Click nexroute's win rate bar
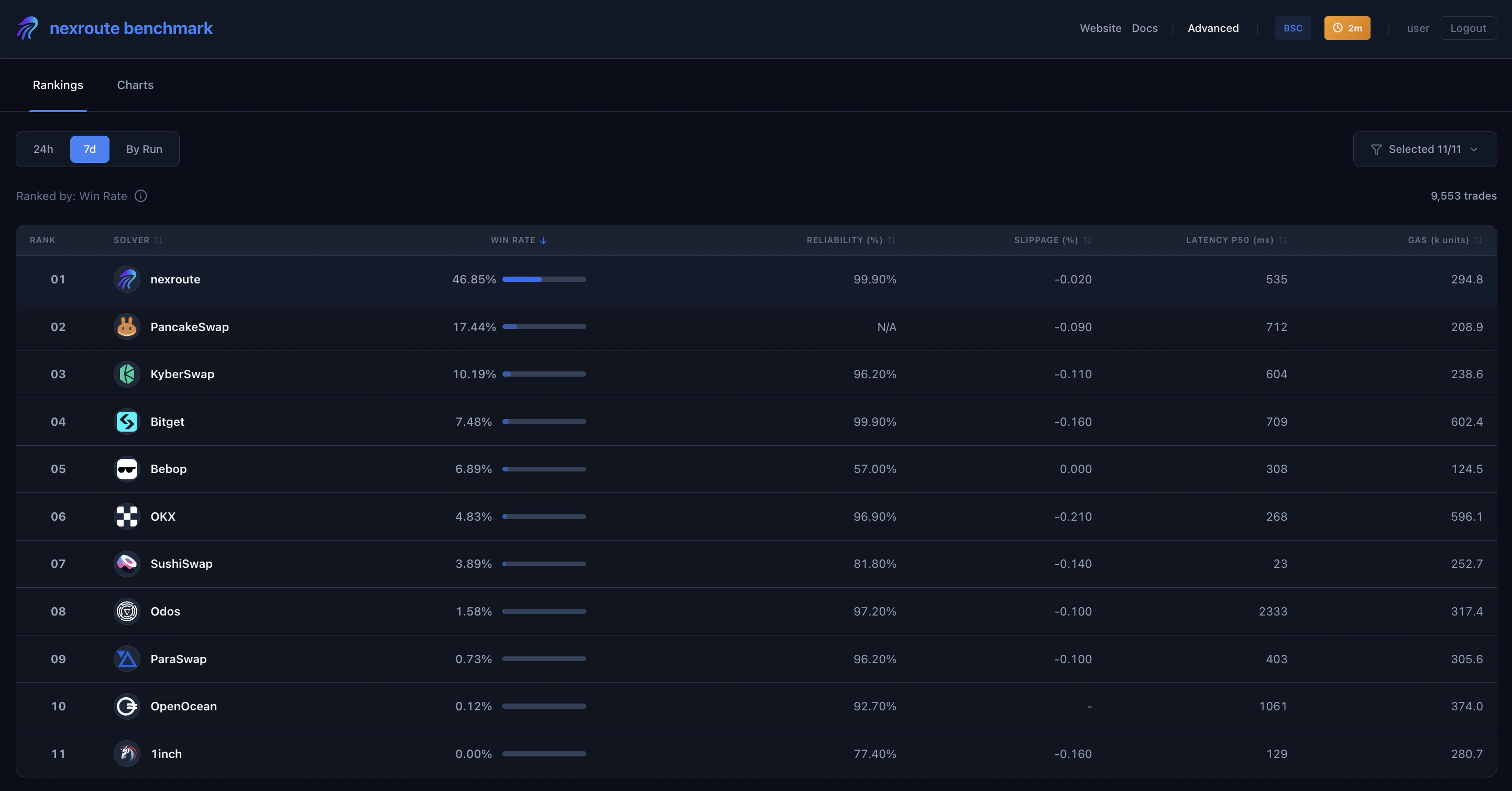1512x791 pixels. click(544, 279)
